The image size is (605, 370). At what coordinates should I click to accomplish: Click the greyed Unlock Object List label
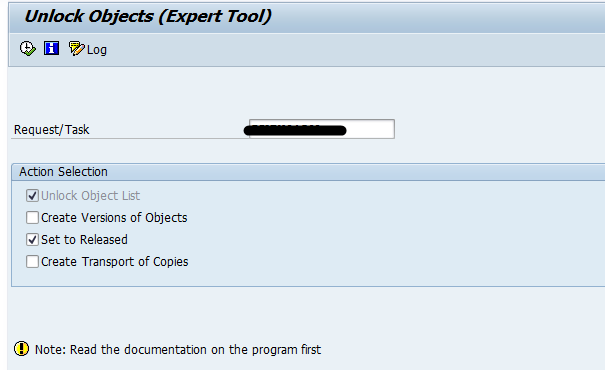(x=90, y=196)
